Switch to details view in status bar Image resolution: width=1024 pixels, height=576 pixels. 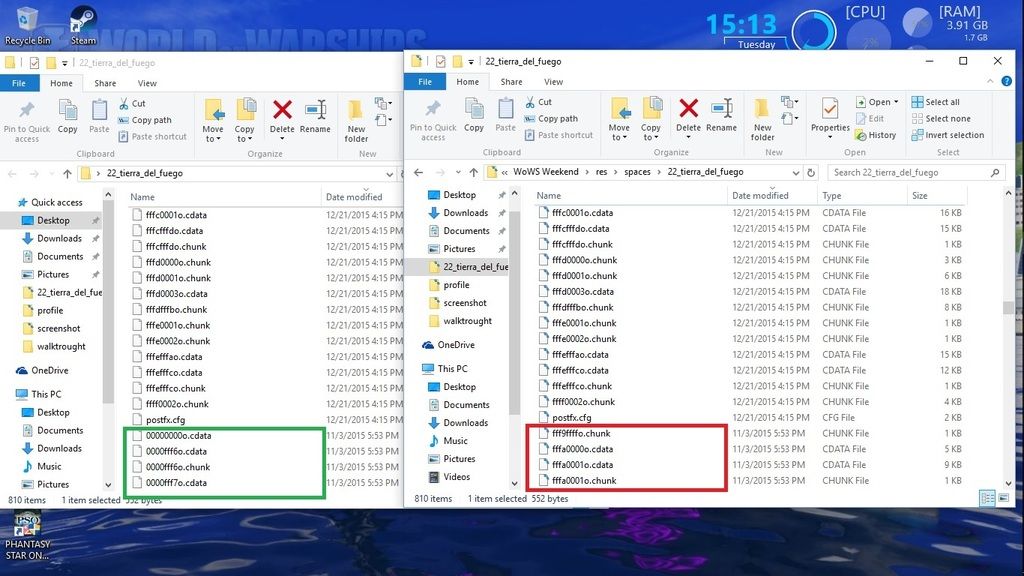pyautogui.click(x=987, y=498)
